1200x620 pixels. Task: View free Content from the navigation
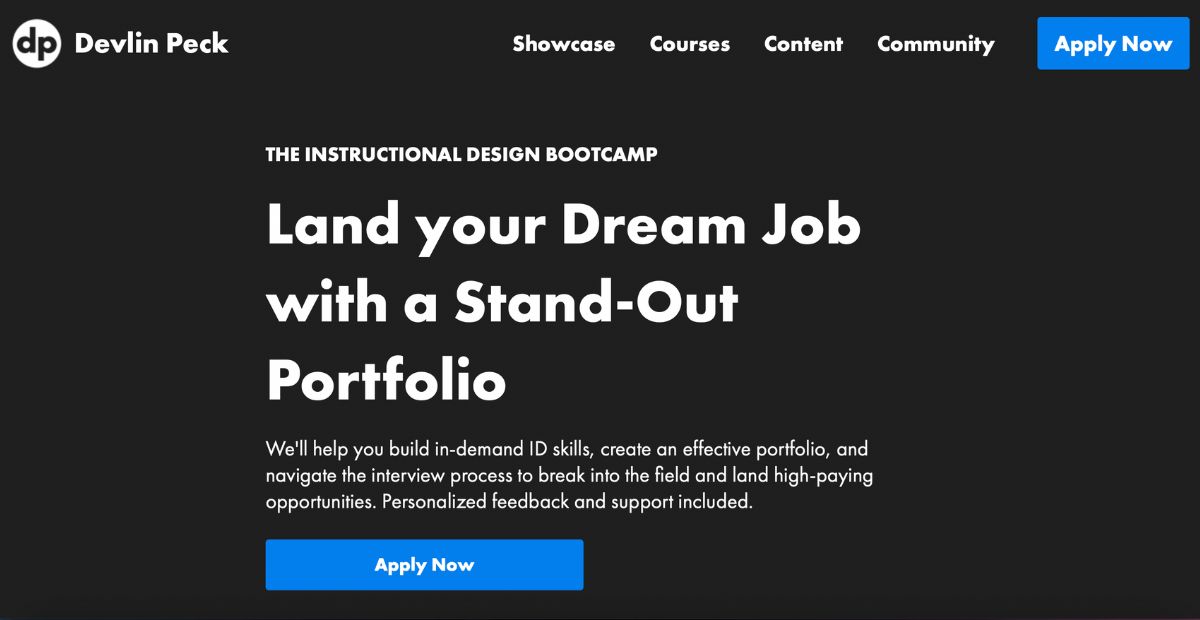(803, 44)
